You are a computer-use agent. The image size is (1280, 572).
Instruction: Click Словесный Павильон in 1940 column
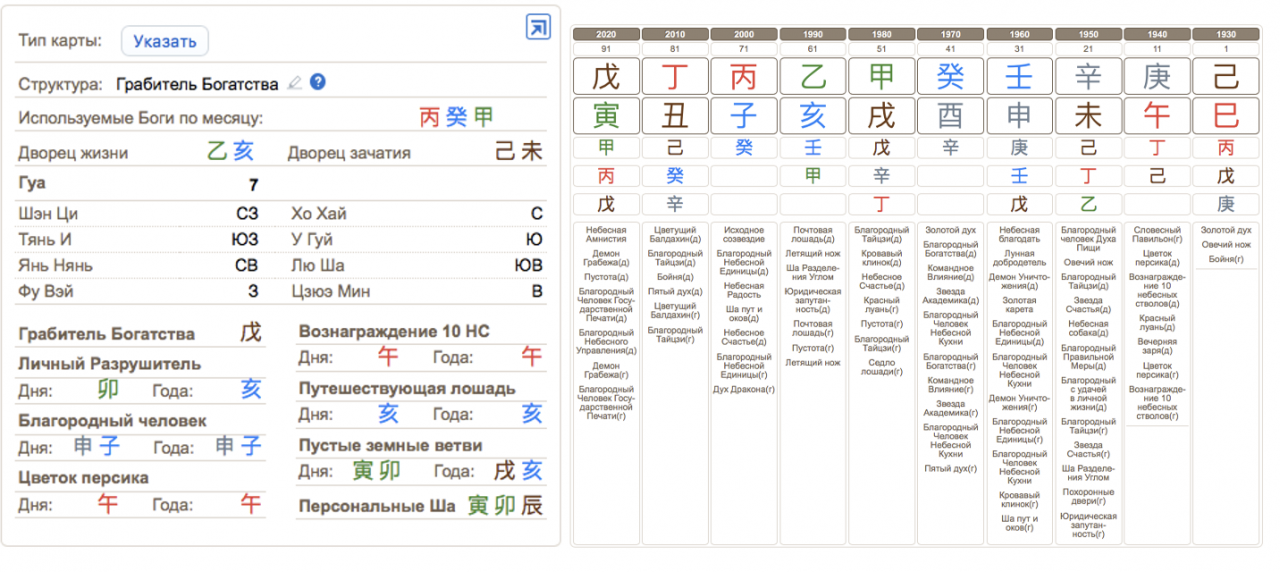coord(1157,234)
